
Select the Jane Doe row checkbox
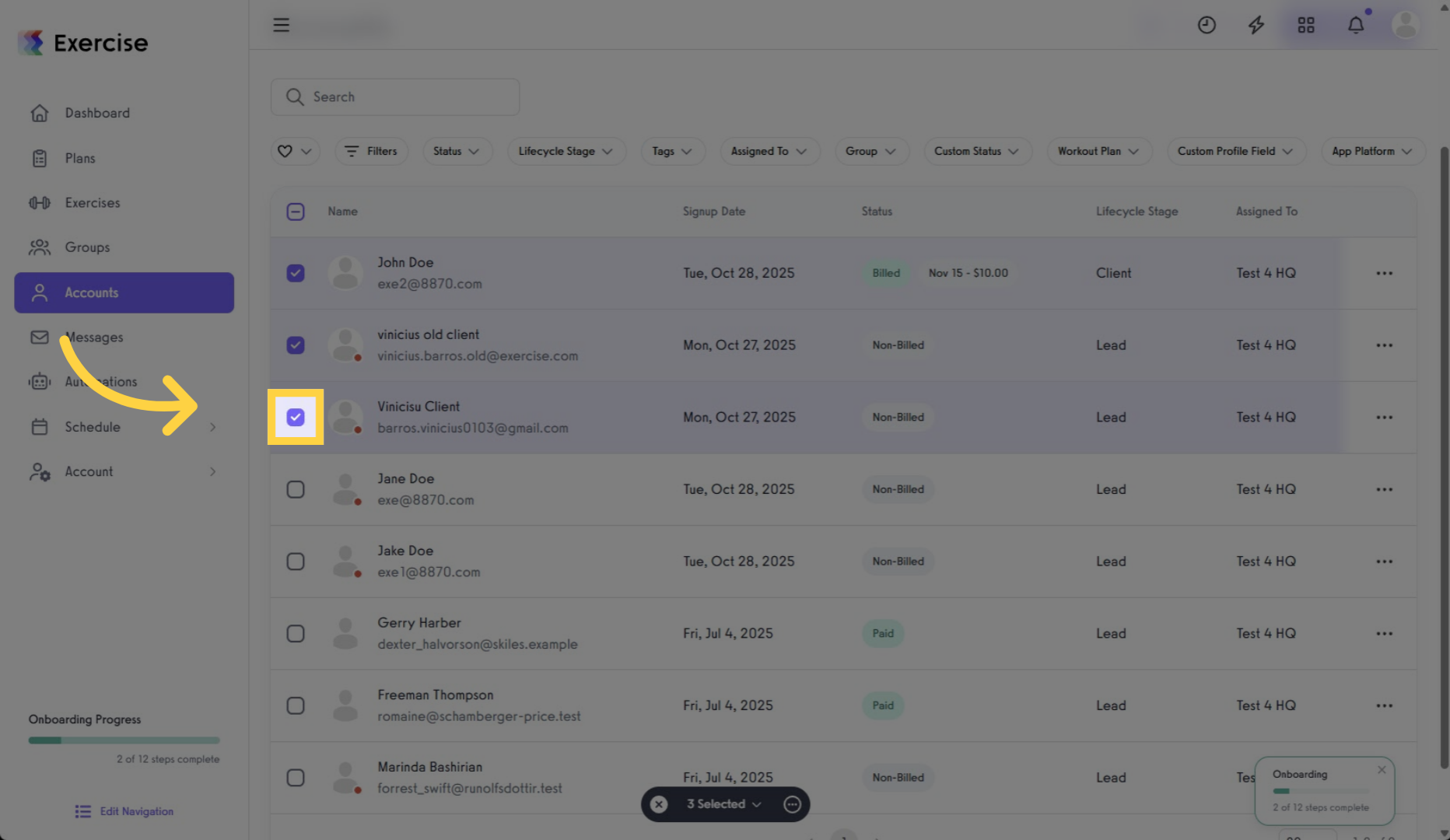point(296,489)
